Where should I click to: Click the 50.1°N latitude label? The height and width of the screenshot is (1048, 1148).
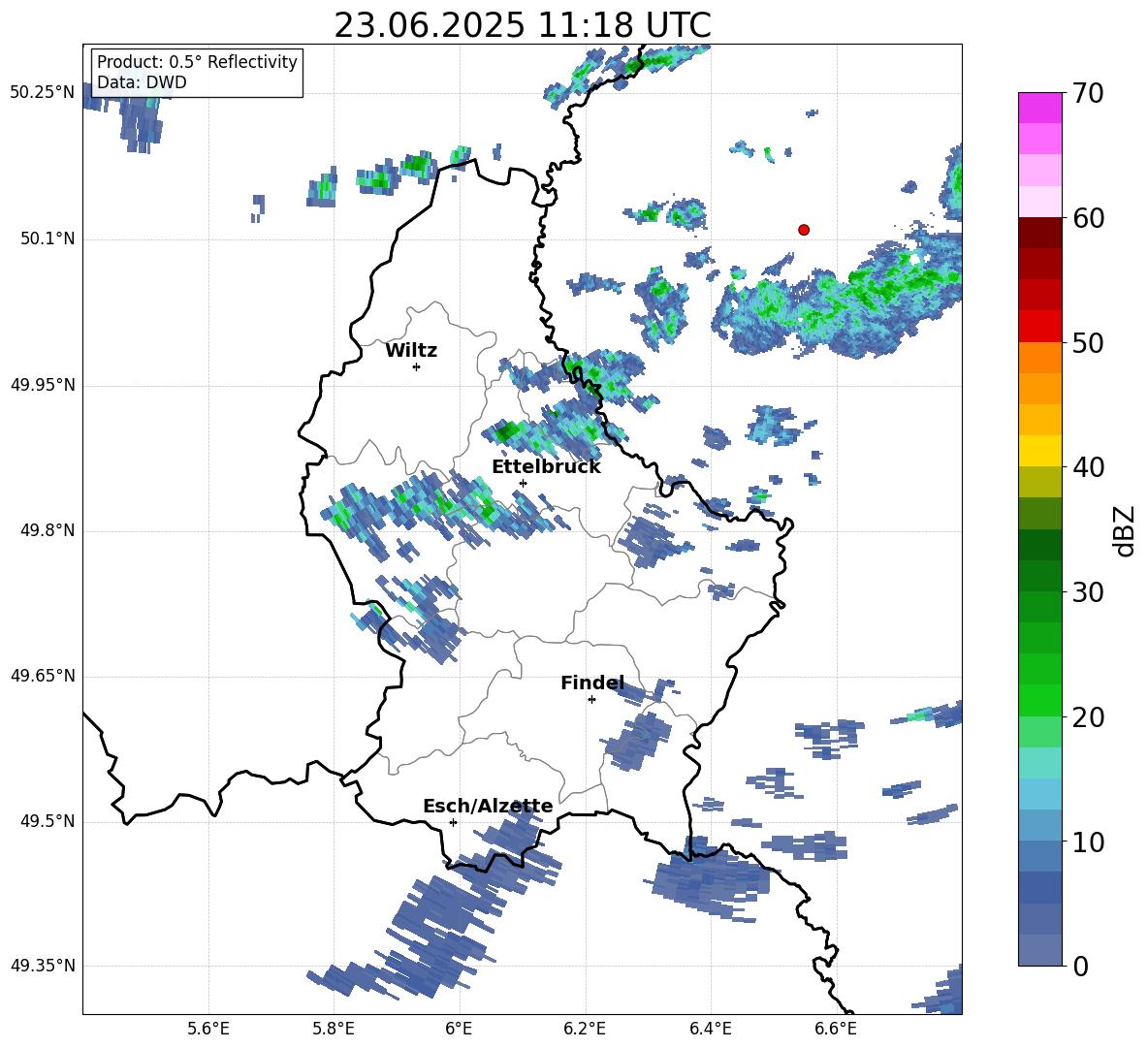click(x=48, y=239)
